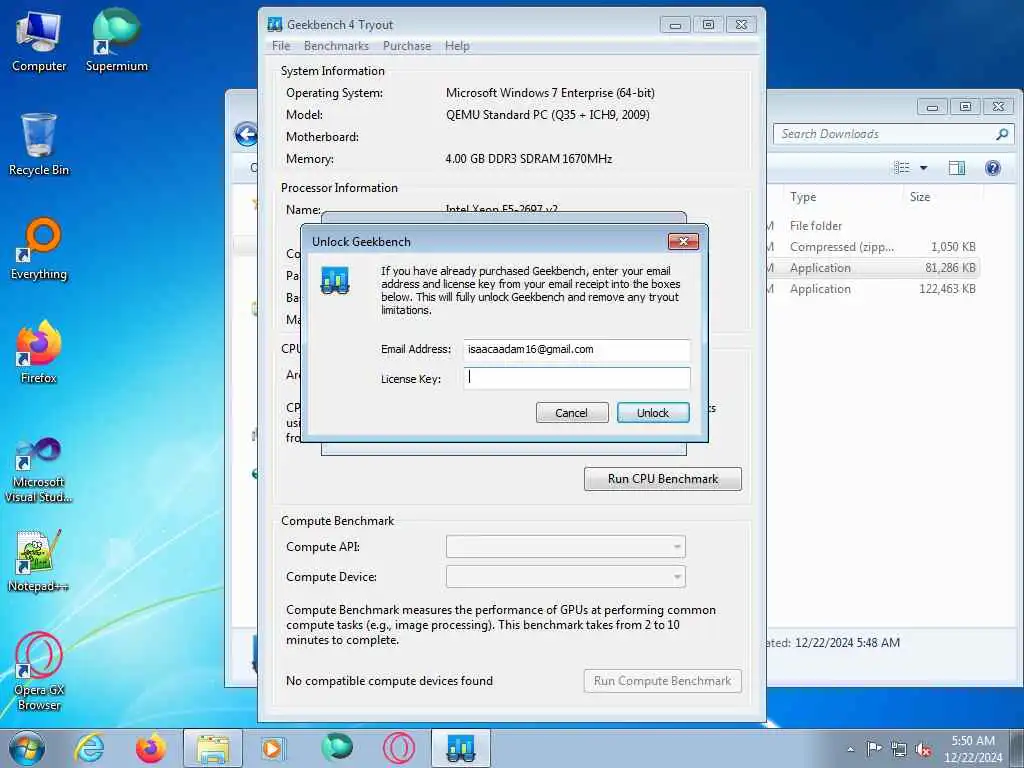Launch Supermium from the taskbar
The width and height of the screenshot is (1024, 768).
point(337,747)
